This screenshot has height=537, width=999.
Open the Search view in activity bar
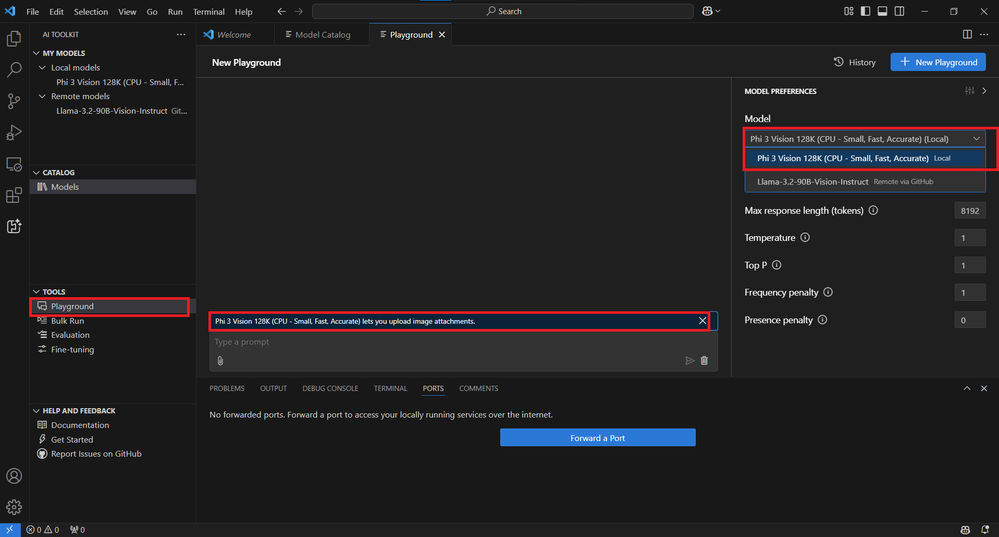point(14,69)
